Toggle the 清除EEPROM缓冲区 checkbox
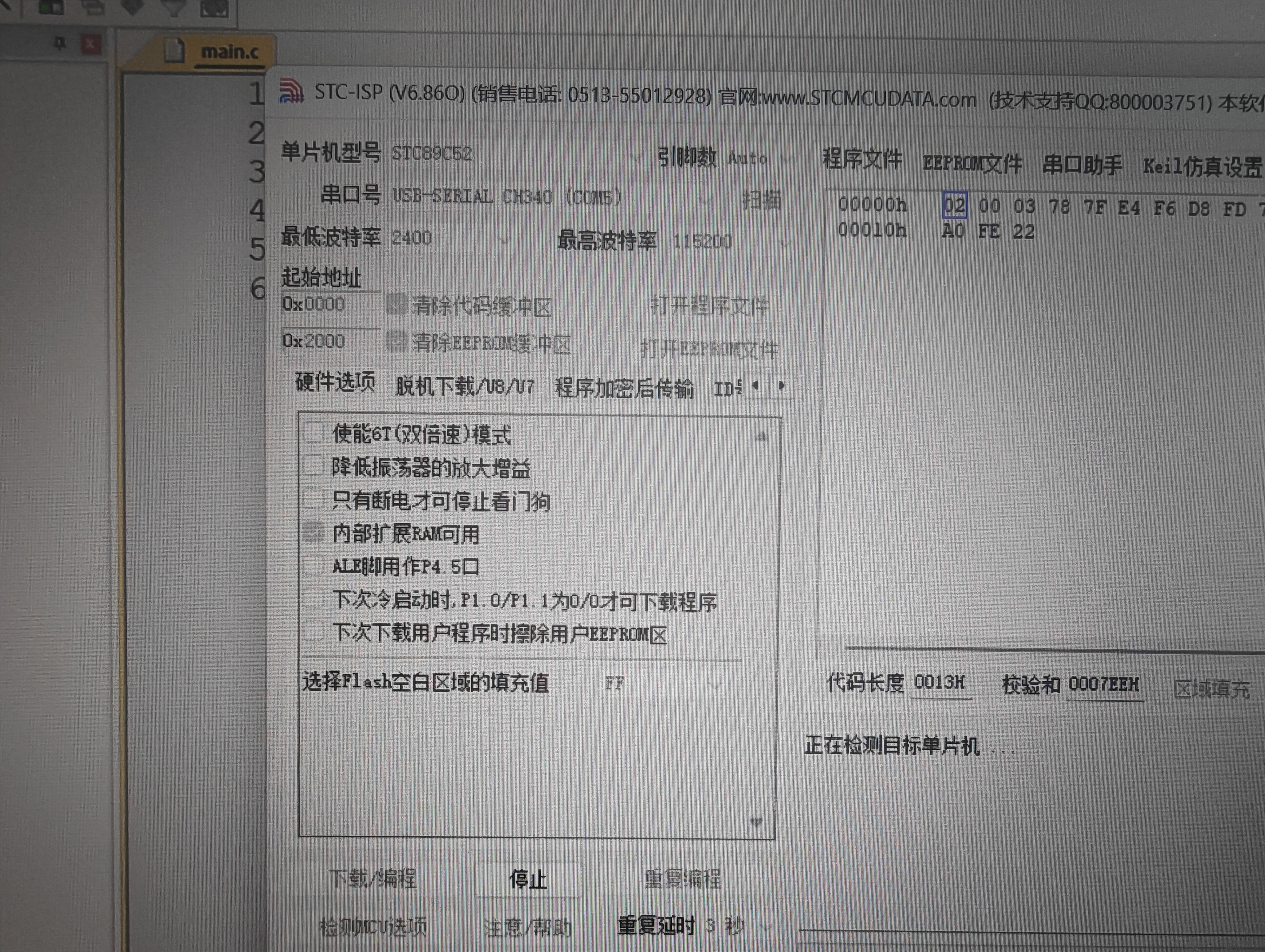1265x952 pixels. pyautogui.click(x=396, y=342)
